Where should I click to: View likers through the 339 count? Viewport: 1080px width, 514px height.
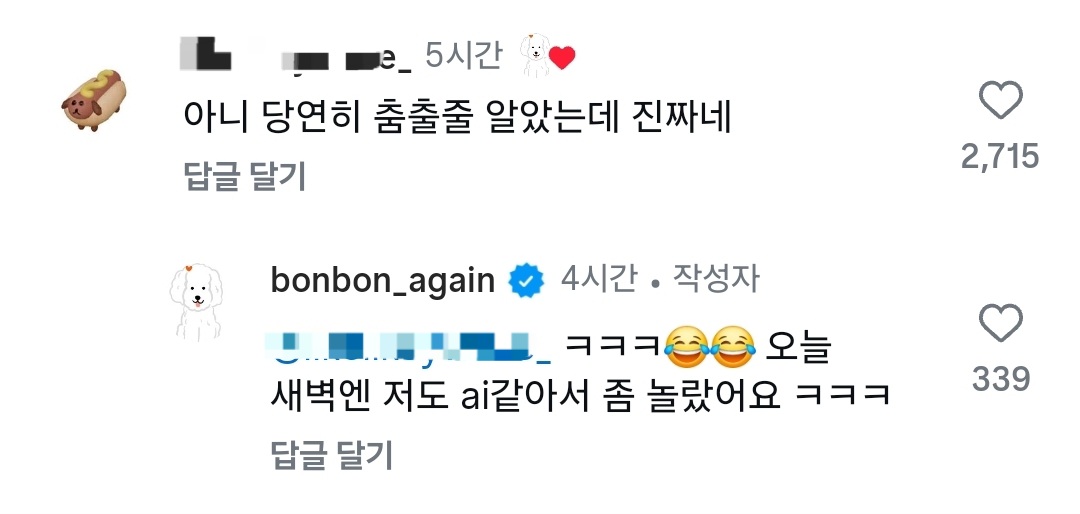(x=1000, y=379)
